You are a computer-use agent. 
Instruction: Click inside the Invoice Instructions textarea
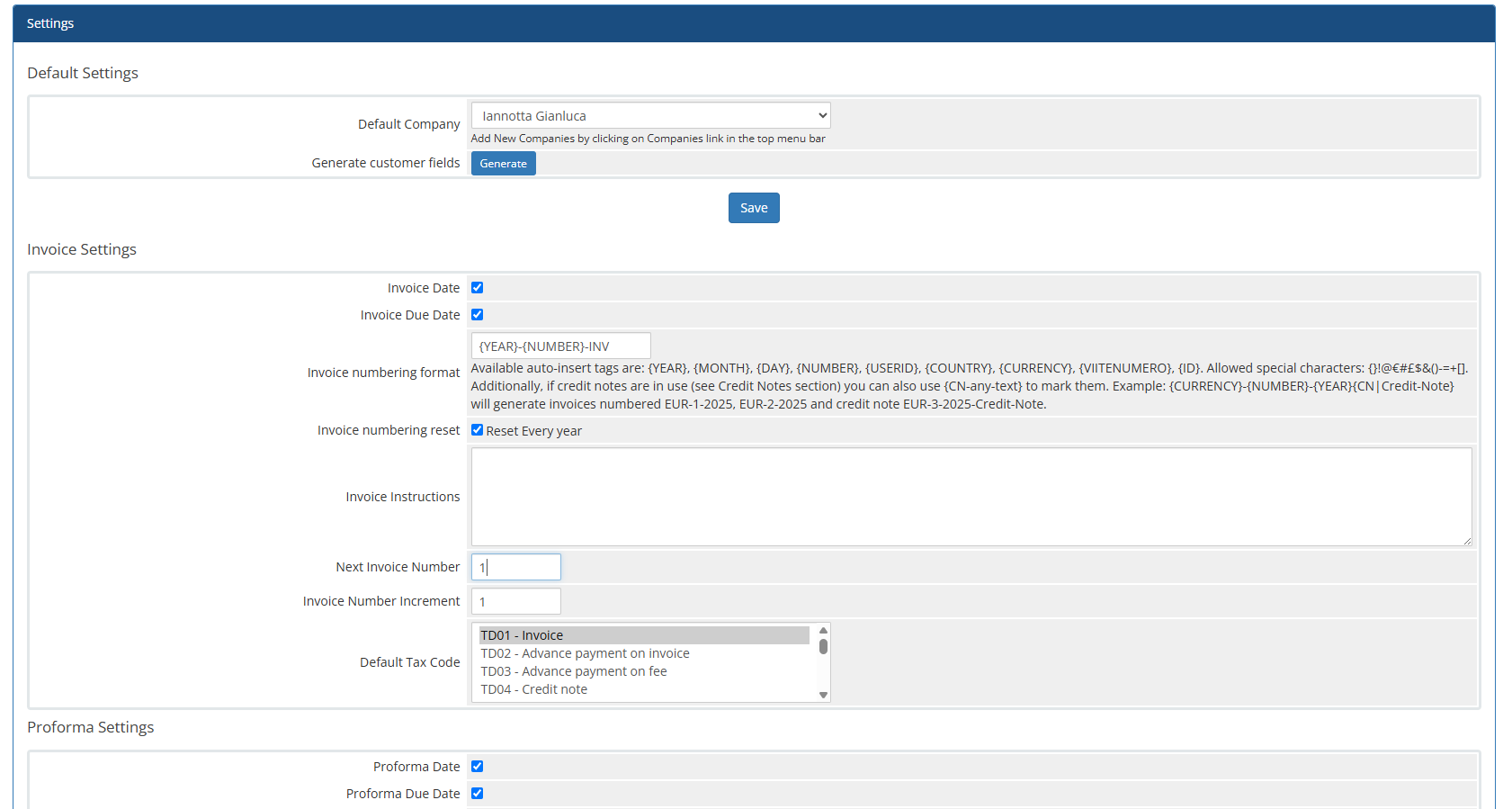pos(971,497)
